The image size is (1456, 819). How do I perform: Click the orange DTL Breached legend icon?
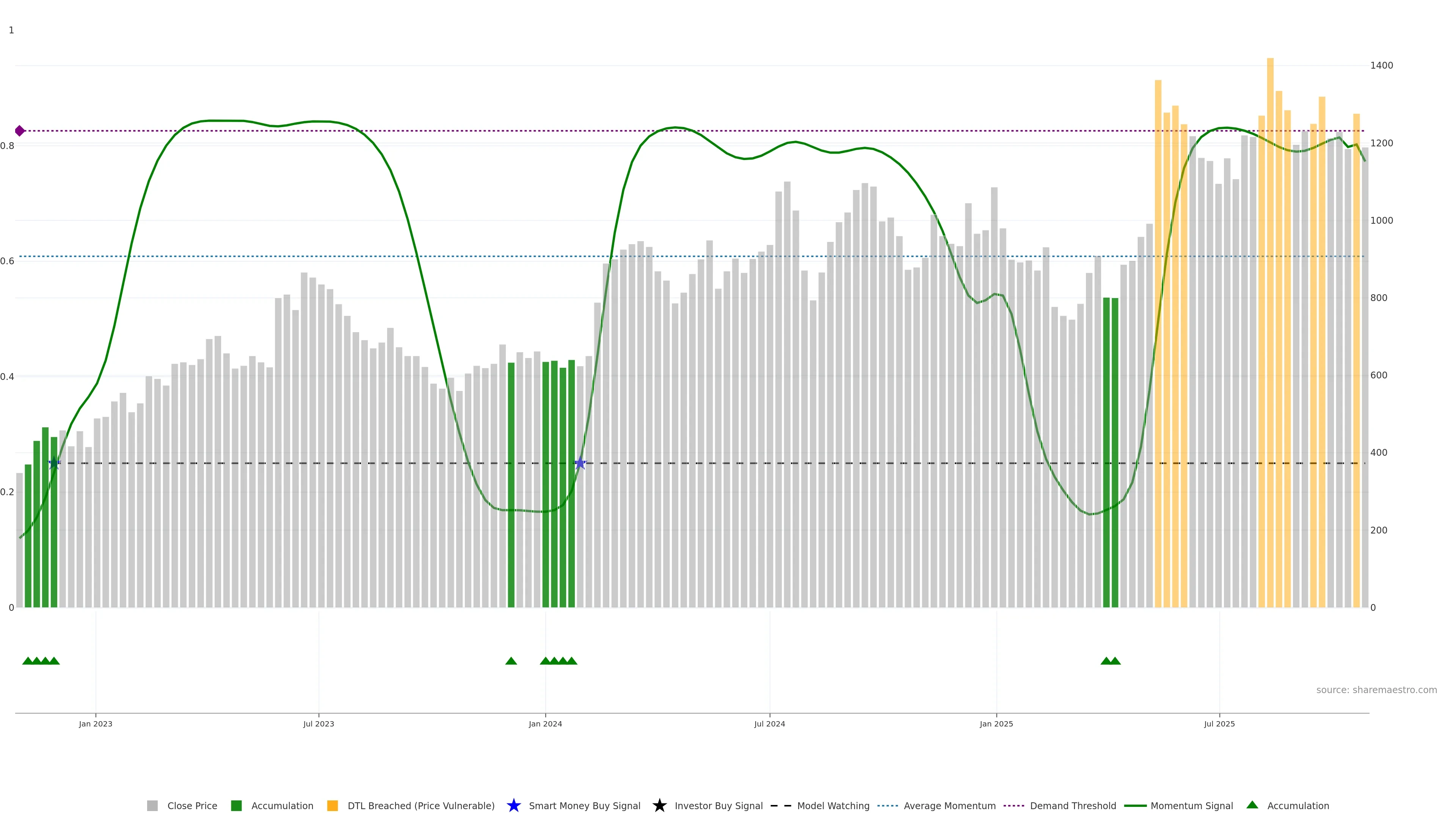pyautogui.click(x=333, y=805)
